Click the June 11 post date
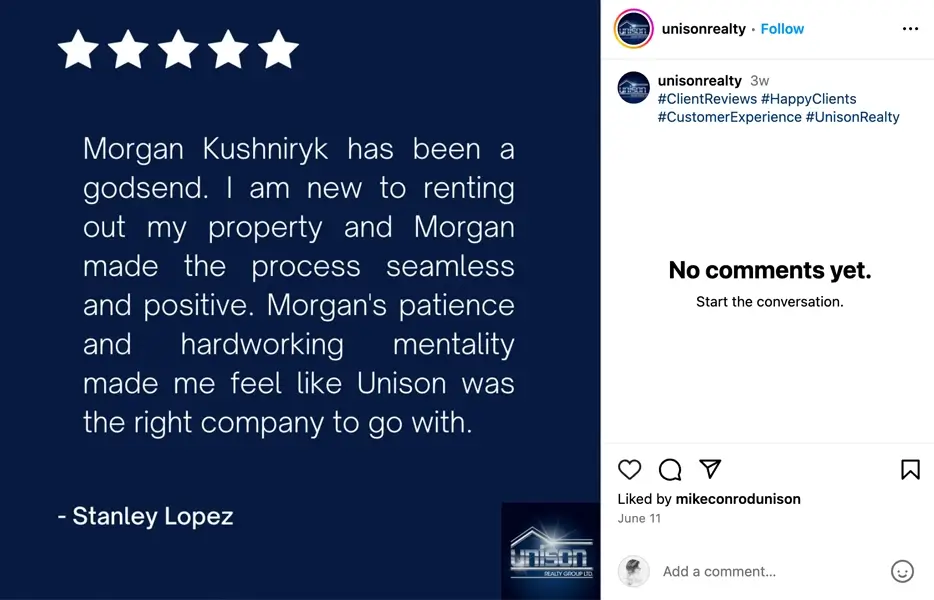Viewport: 934px width, 600px height. (639, 518)
